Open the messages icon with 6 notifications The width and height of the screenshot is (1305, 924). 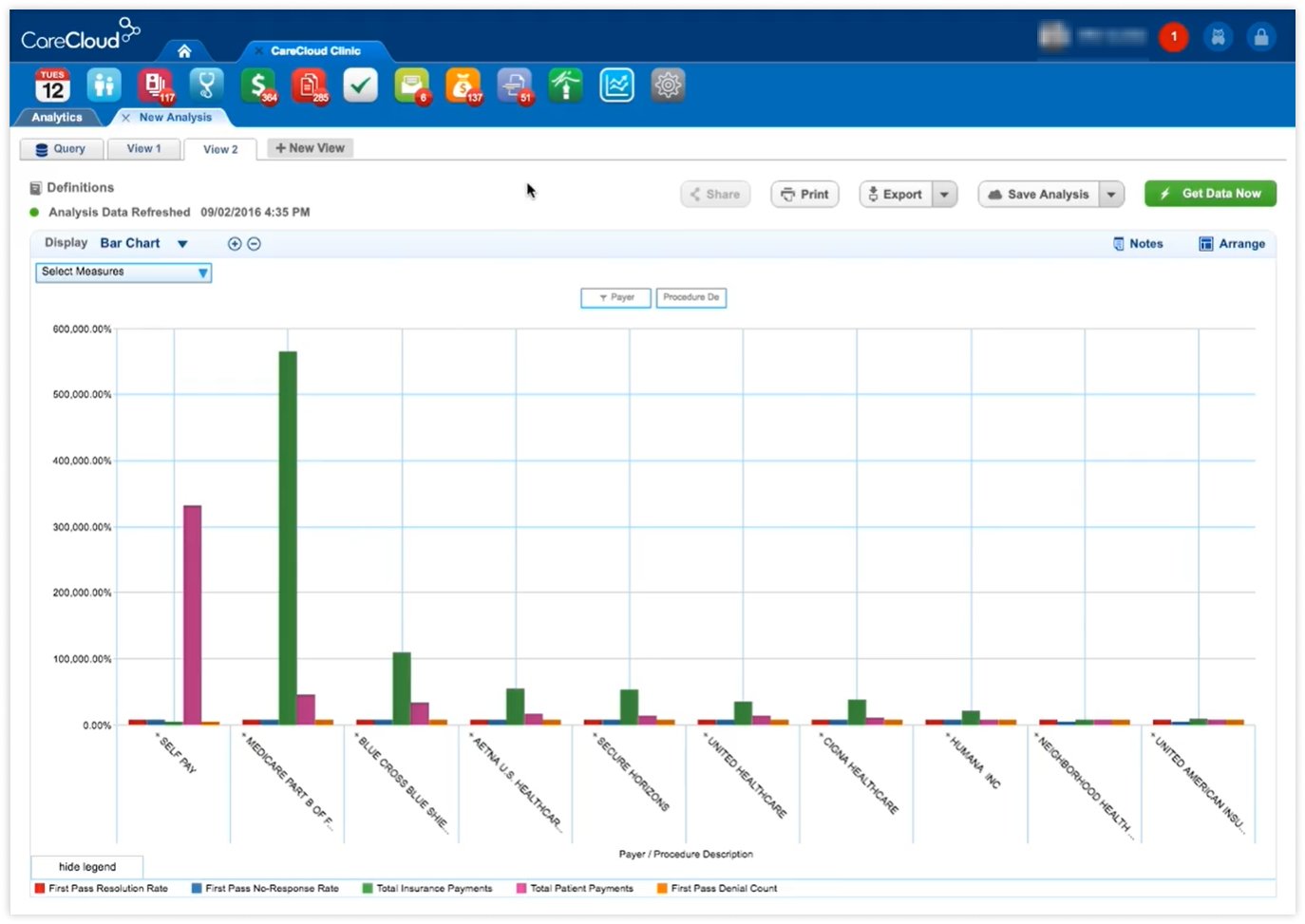pos(411,85)
